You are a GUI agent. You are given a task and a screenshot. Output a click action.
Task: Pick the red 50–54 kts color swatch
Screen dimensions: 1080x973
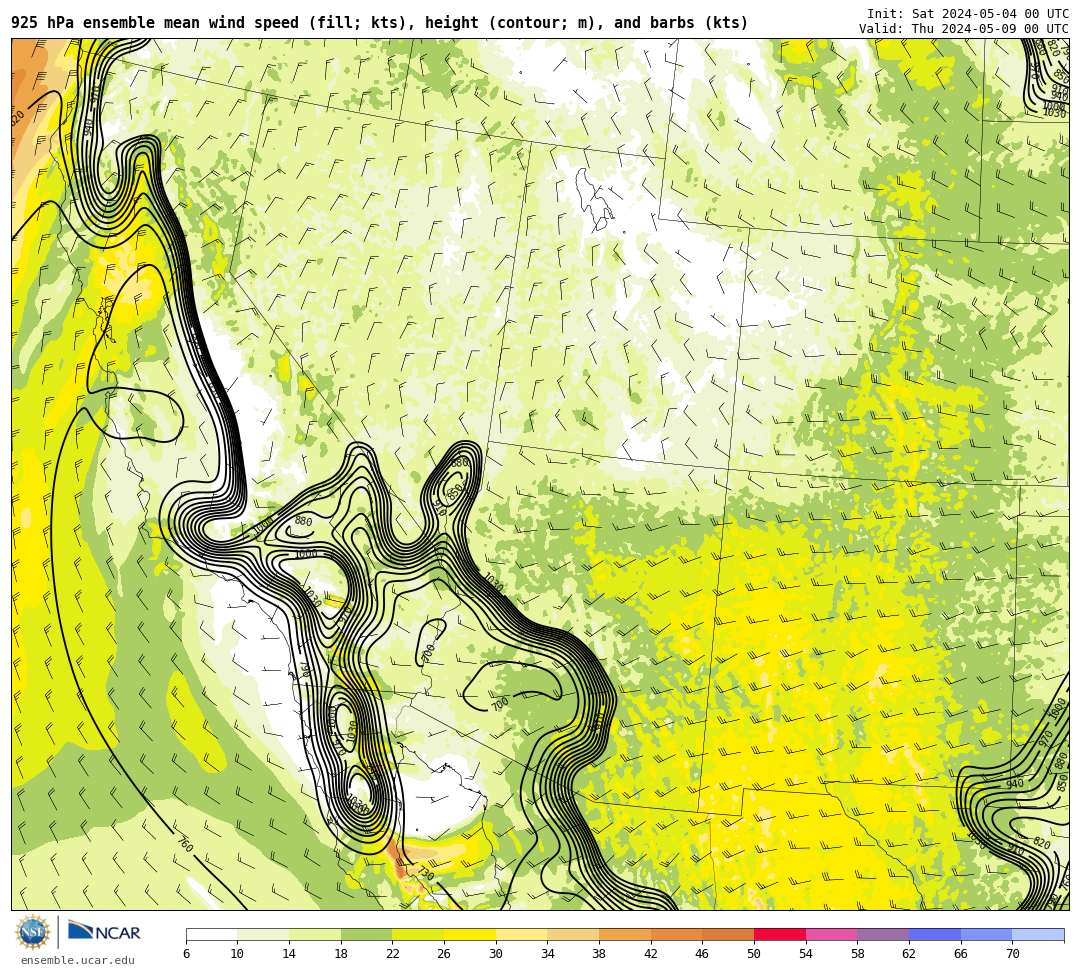[x=780, y=934]
